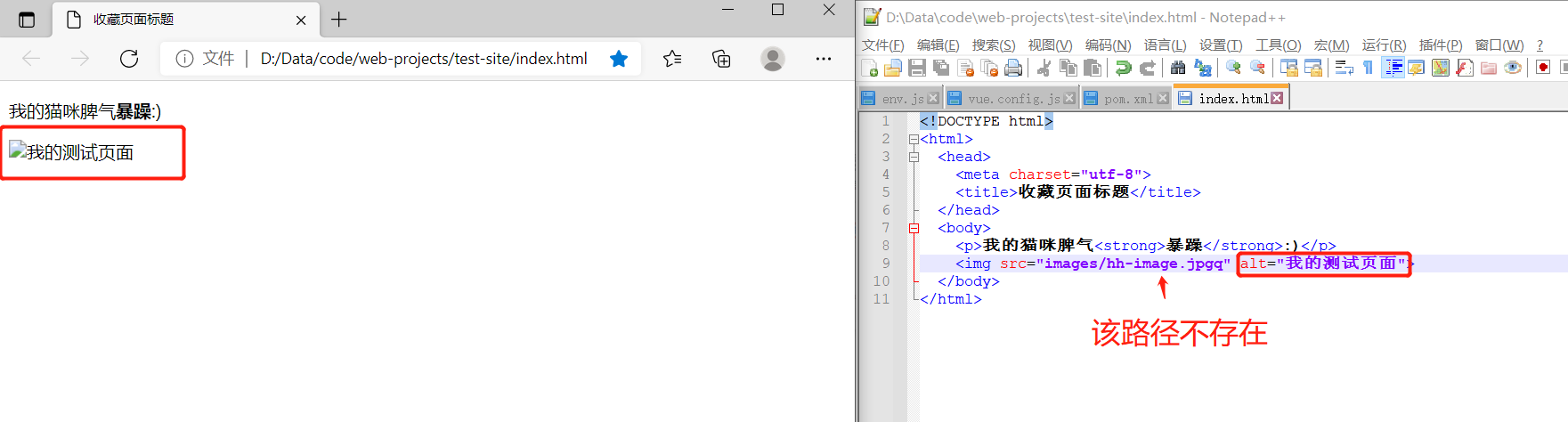Collapse the head fold marker on line 3
The width and height of the screenshot is (1568, 422).
[914, 157]
